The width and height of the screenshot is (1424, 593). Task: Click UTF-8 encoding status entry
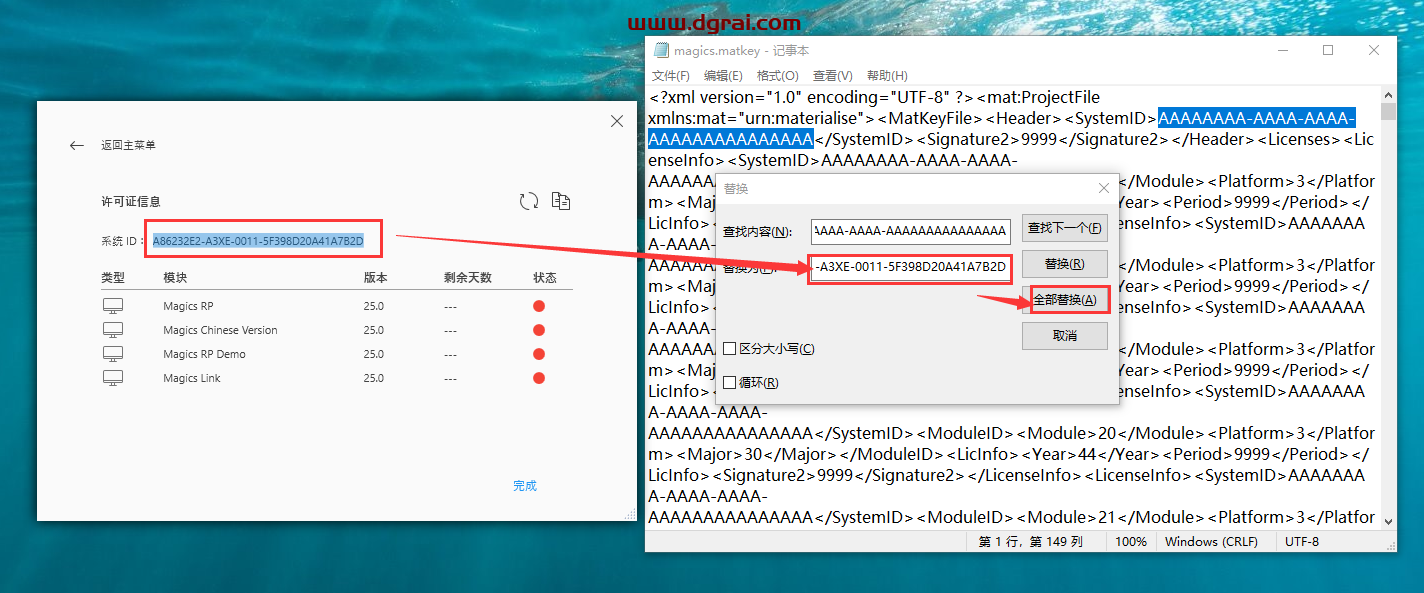pyautogui.click(x=1302, y=541)
